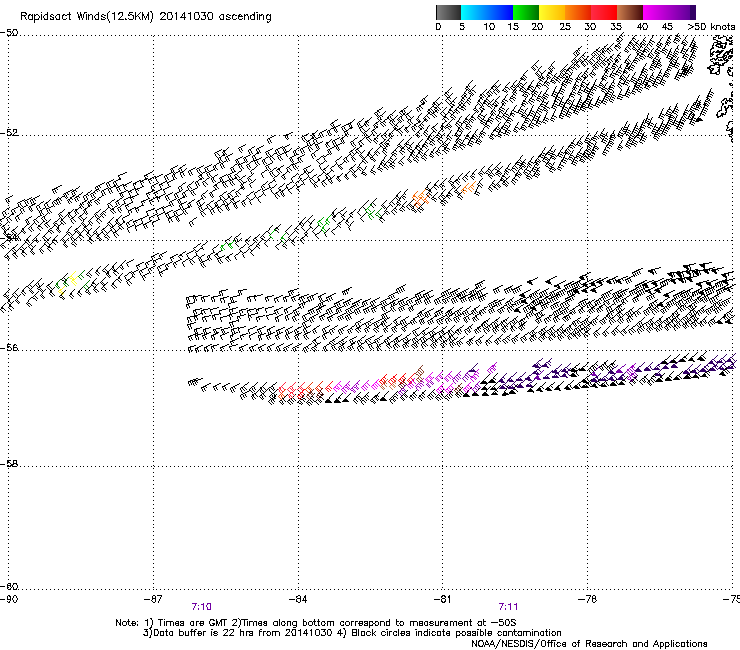This screenshot has height=650, width=740.
Task: Click the gray 0-5 knots color band
Action: 448,12
